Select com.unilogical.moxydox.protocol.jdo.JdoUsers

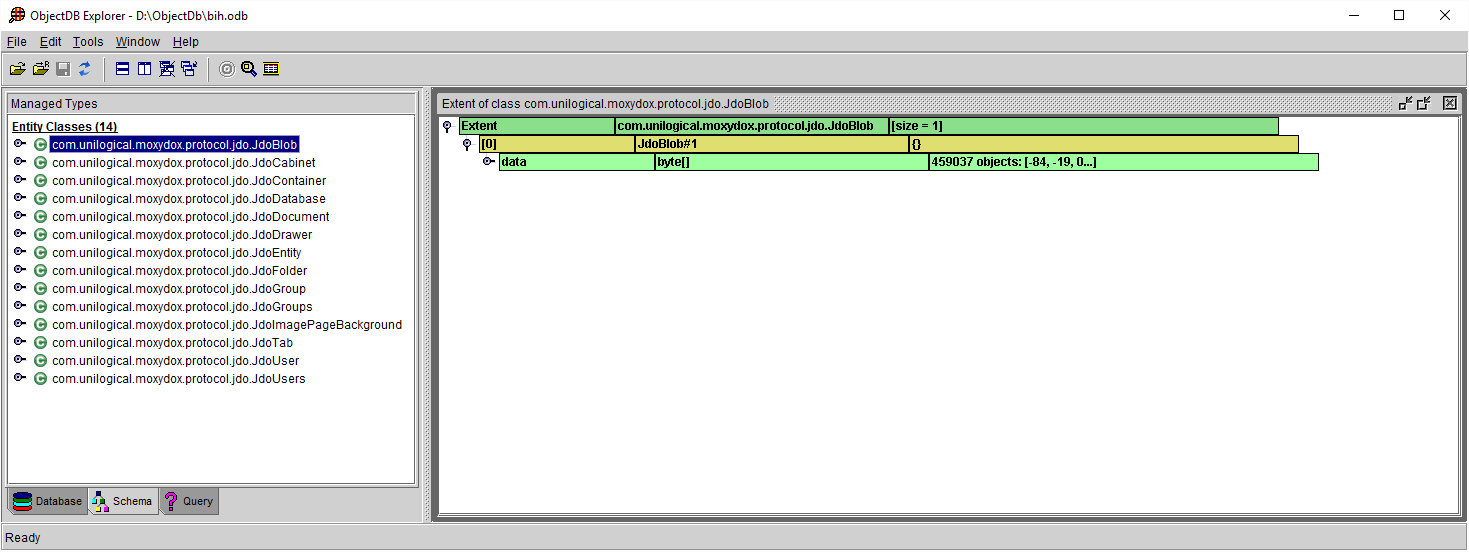(x=179, y=379)
